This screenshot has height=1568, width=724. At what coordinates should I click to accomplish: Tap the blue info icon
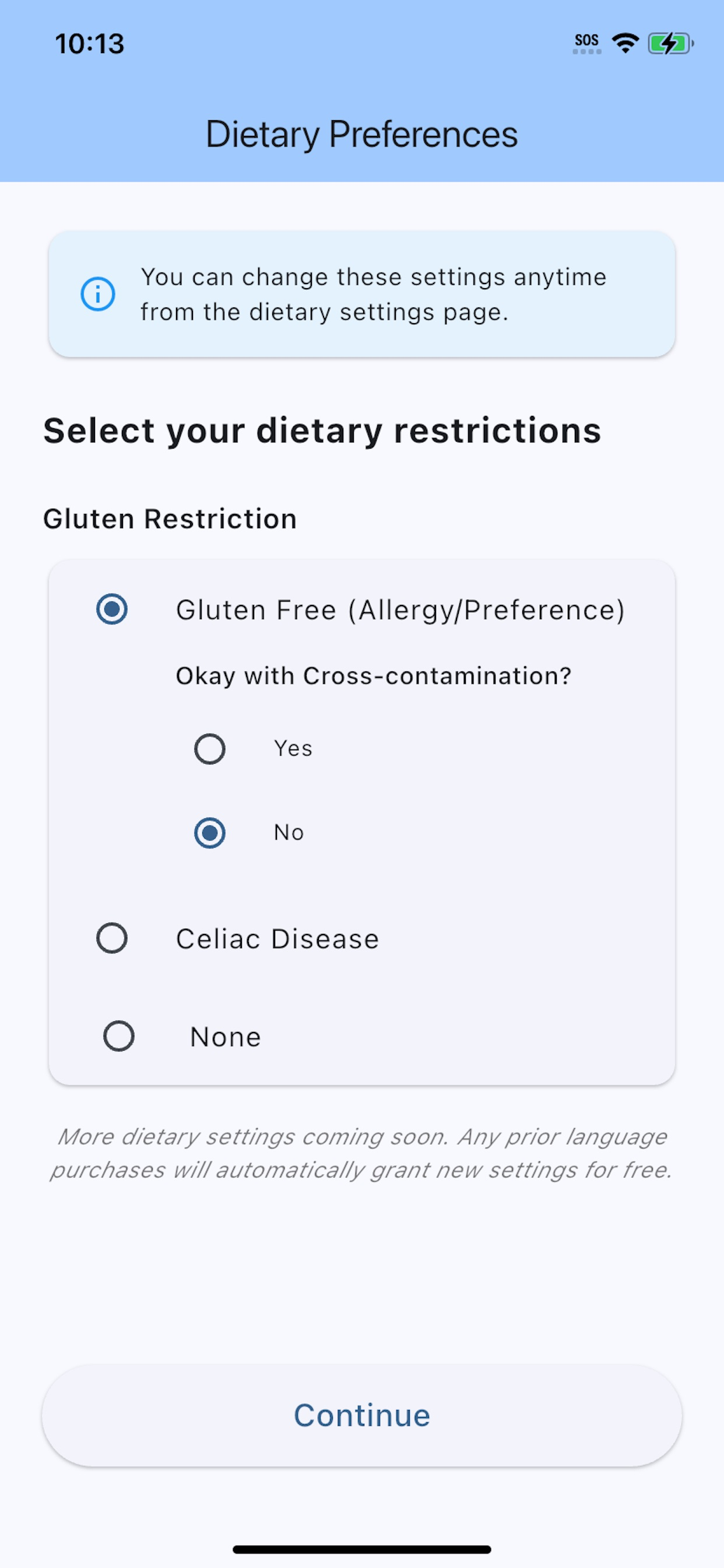tap(98, 294)
